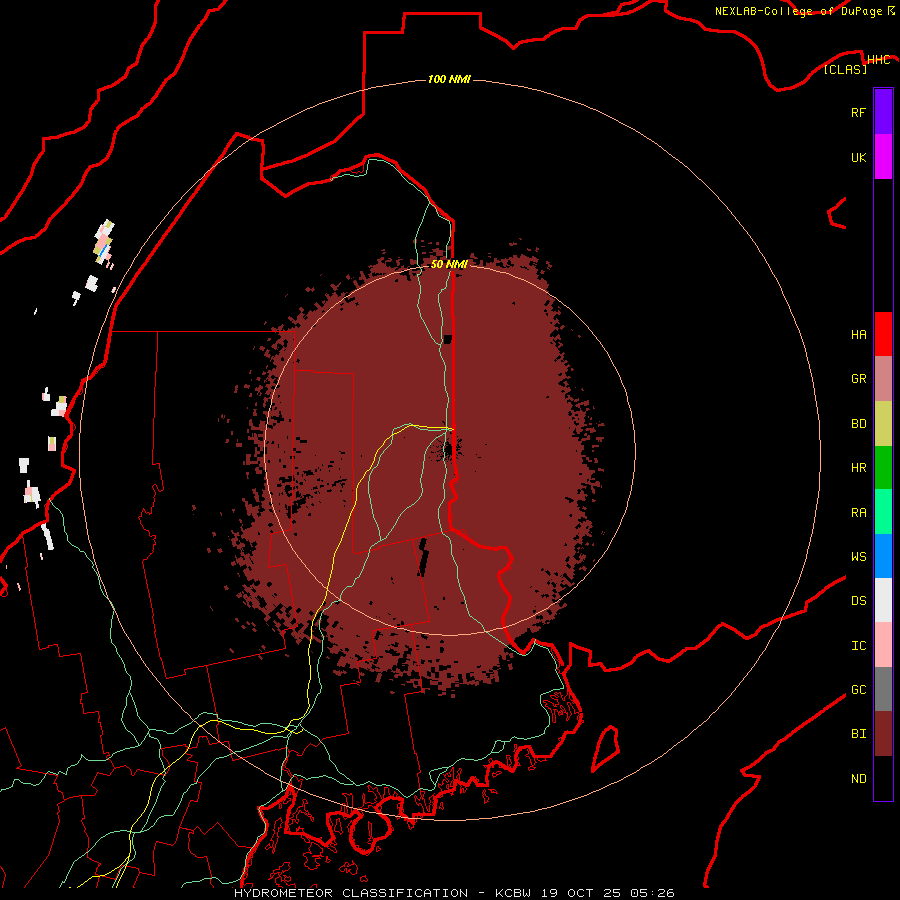Click the HR legend label
Screen dimensions: 900x900
858,468
